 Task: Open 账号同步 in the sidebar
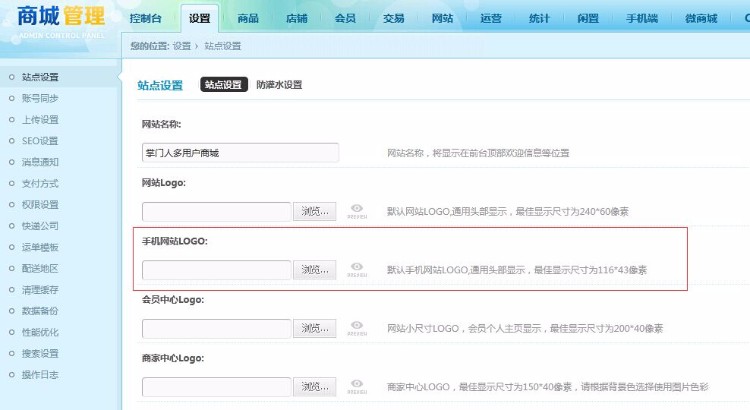40,98
